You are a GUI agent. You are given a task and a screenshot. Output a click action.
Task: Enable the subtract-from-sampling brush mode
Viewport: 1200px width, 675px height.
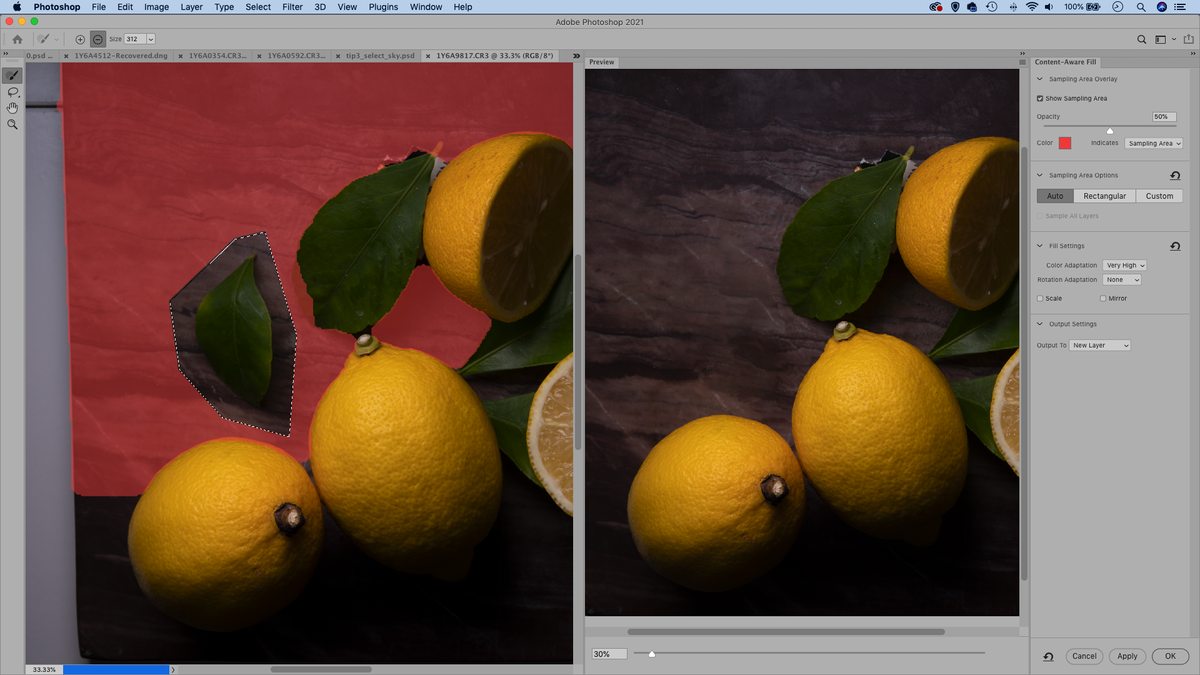click(97, 39)
